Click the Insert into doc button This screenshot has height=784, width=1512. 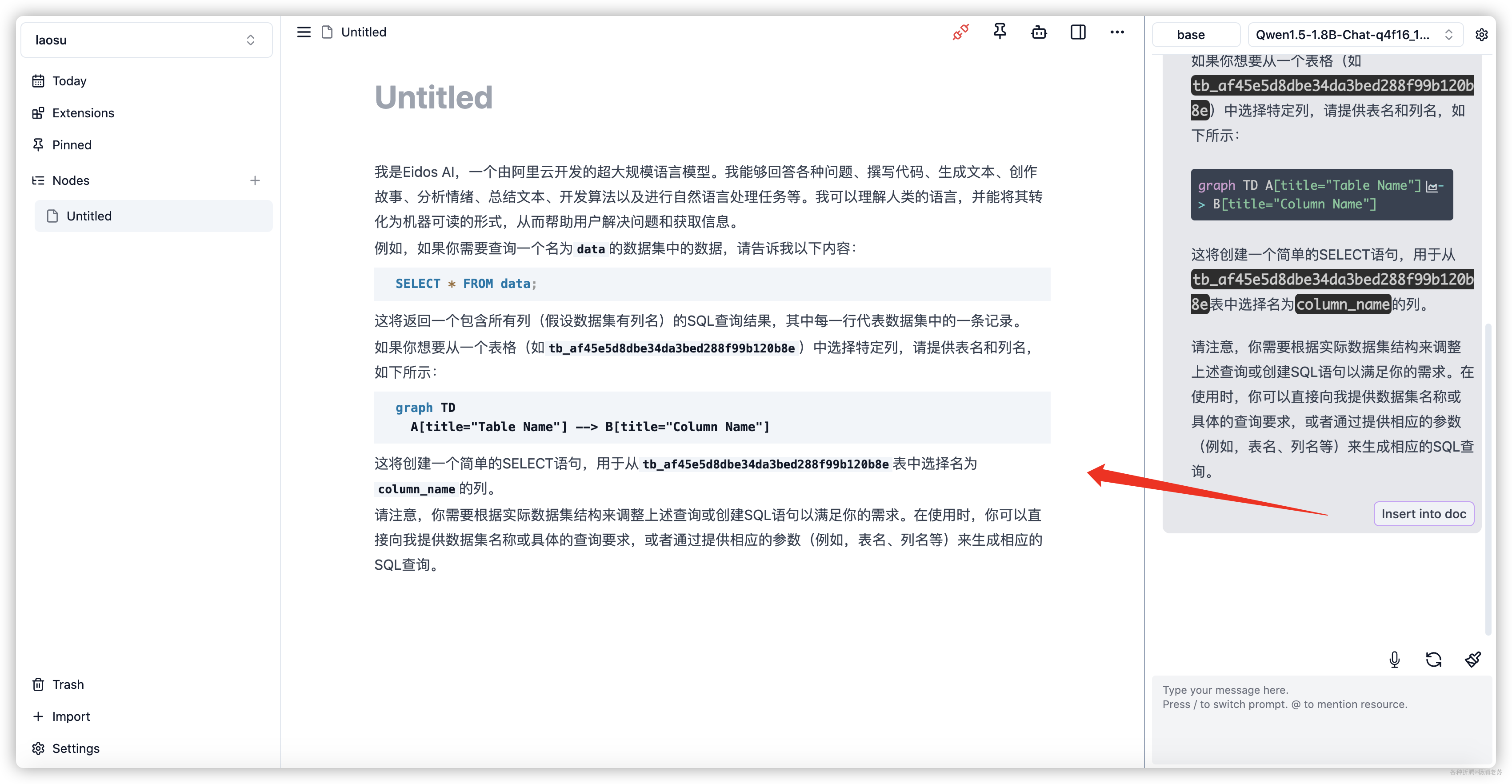tap(1424, 514)
